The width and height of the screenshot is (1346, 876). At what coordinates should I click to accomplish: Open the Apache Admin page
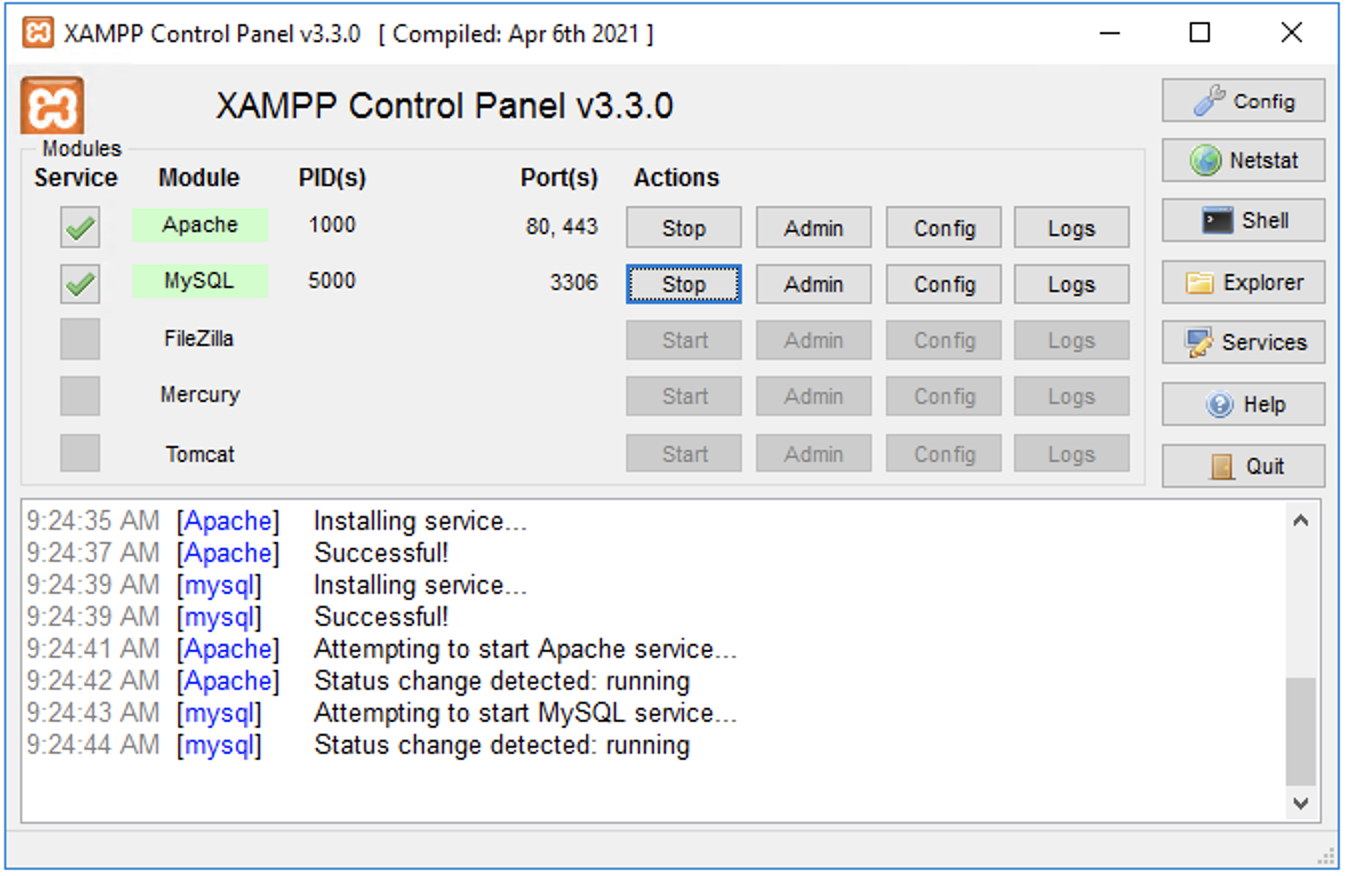(x=813, y=227)
